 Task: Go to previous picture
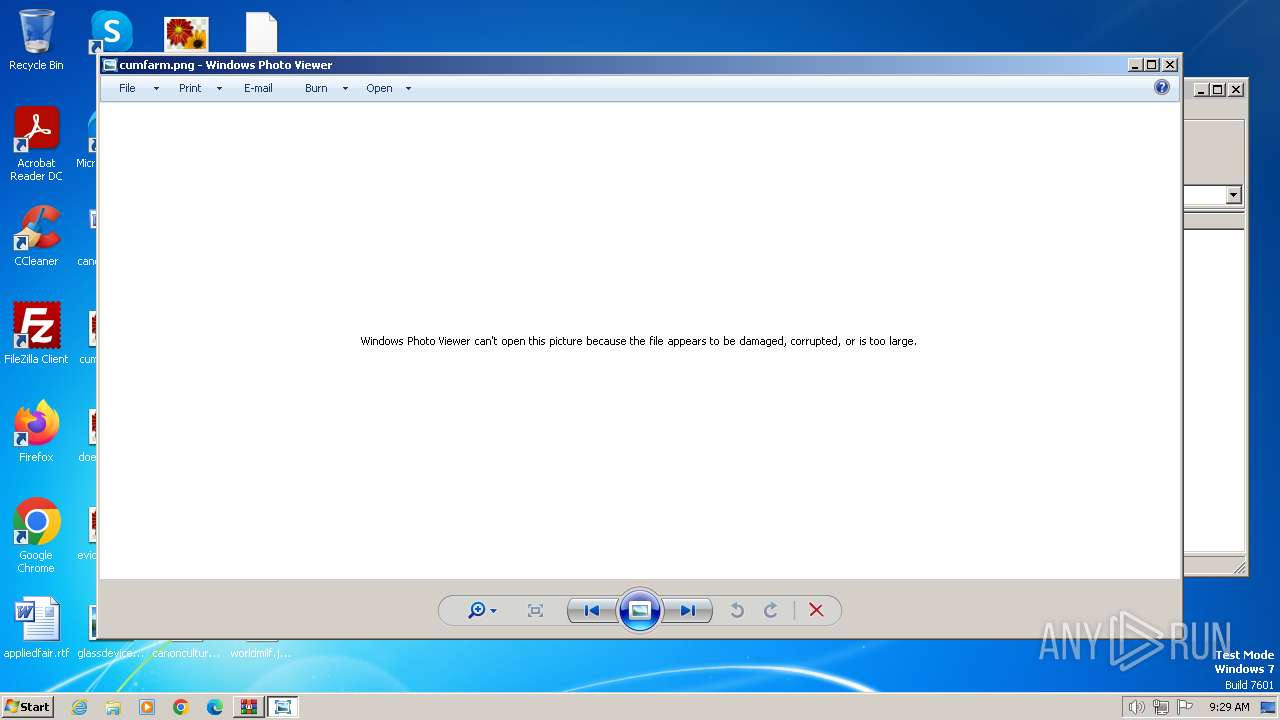click(592, 610)
